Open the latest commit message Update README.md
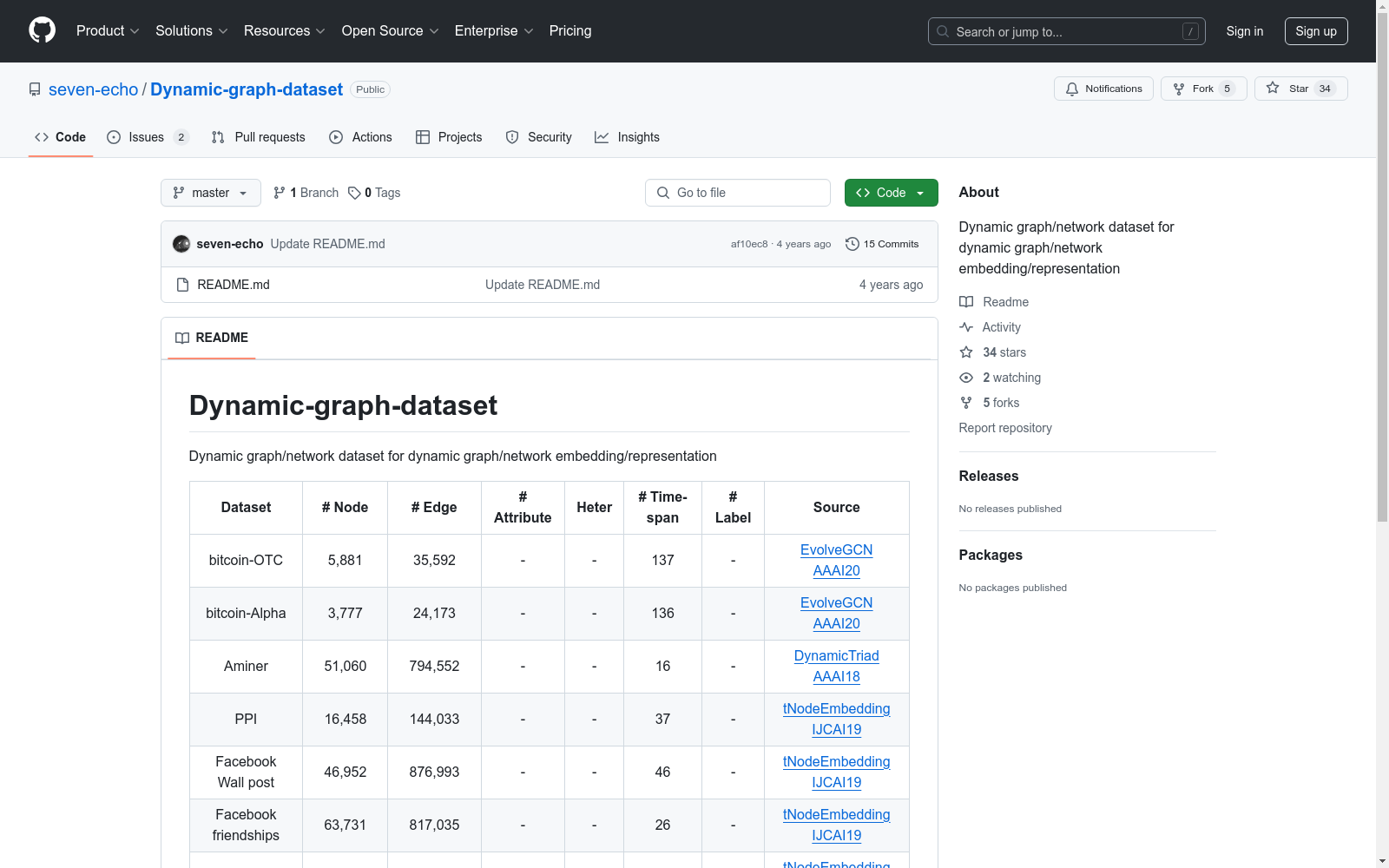1389x868 pixels. click(x=327, y=244)
